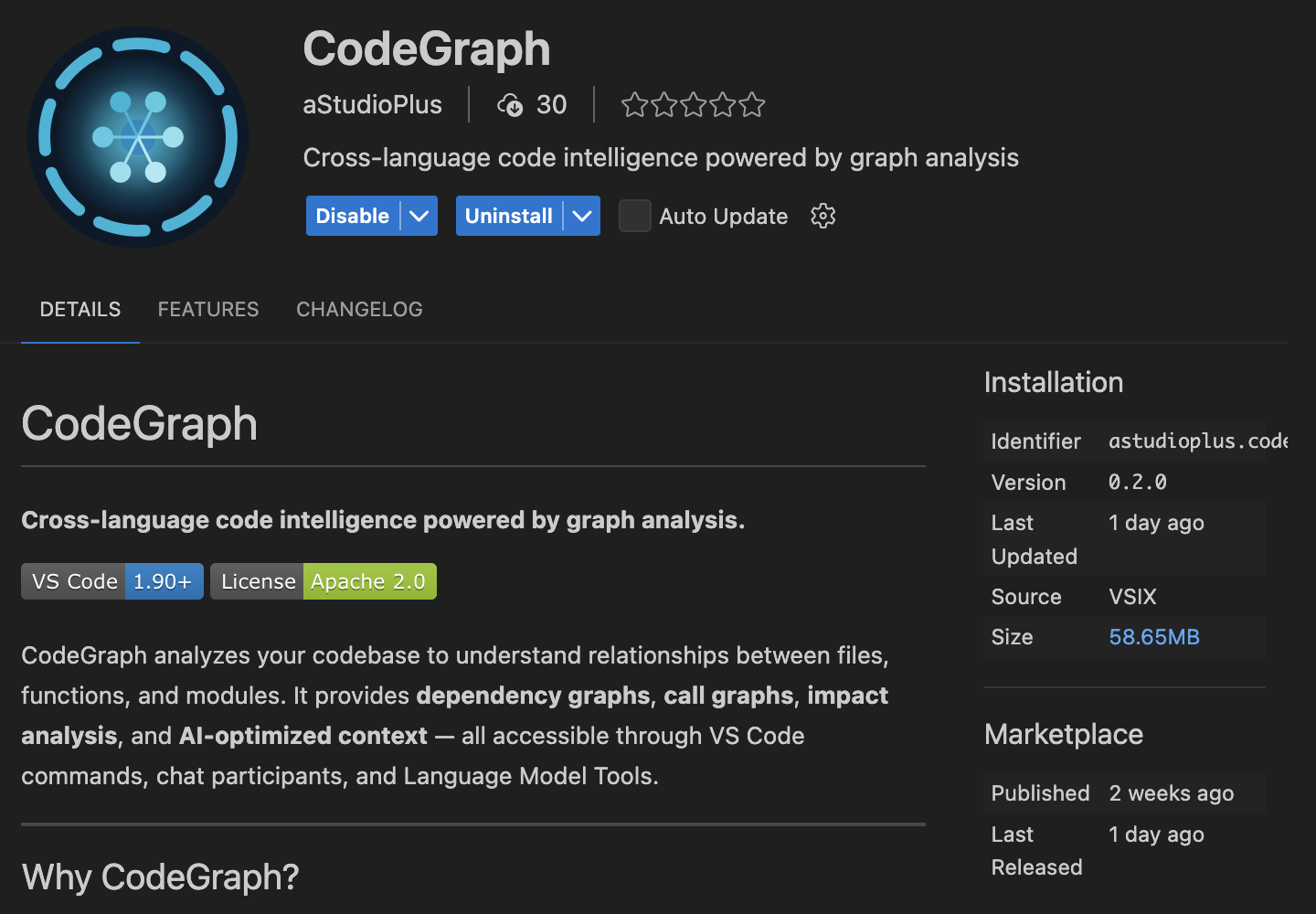Click the VS Code 1.90+ badge

(x=111, y=581)
